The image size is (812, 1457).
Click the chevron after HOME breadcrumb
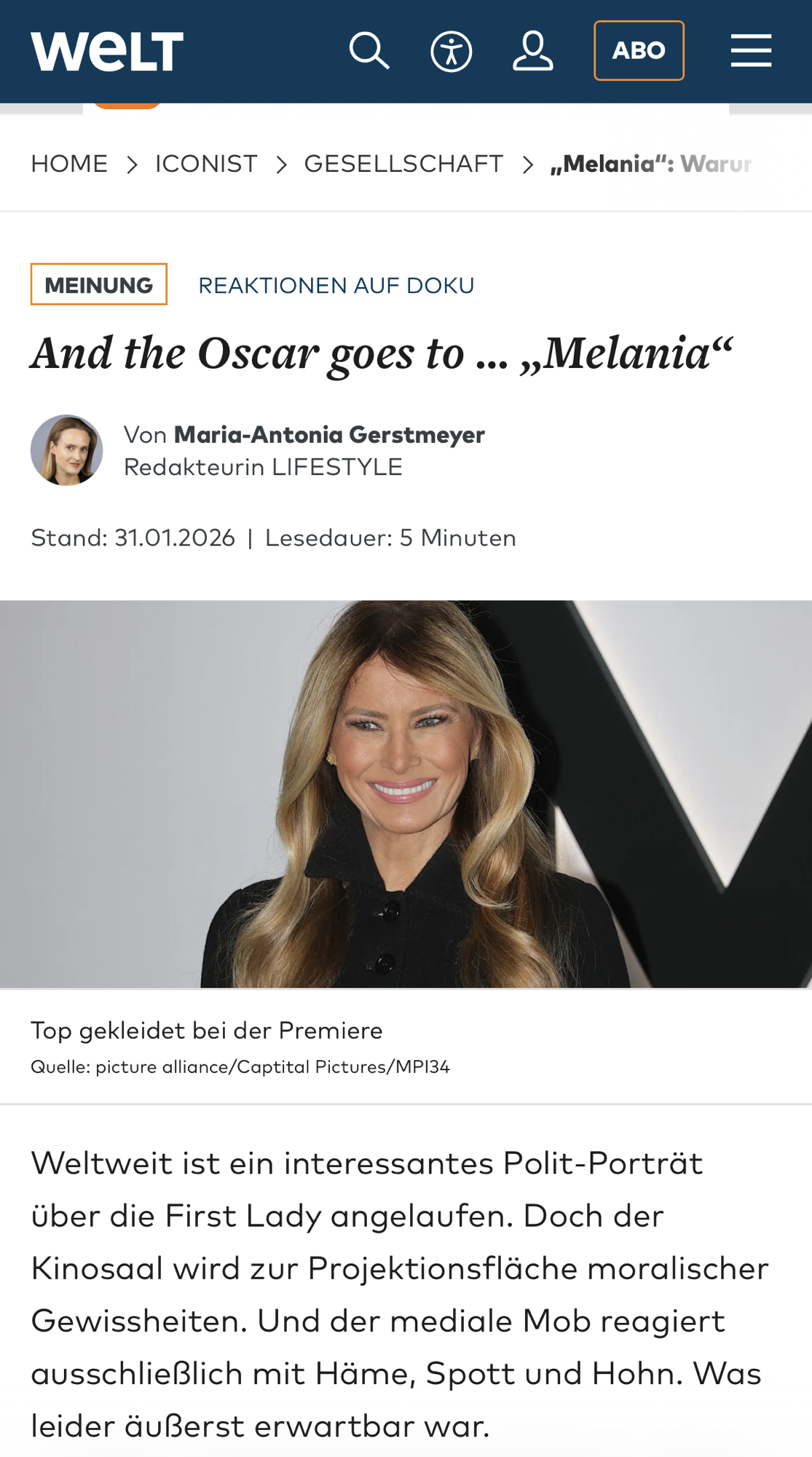[132, 165]
